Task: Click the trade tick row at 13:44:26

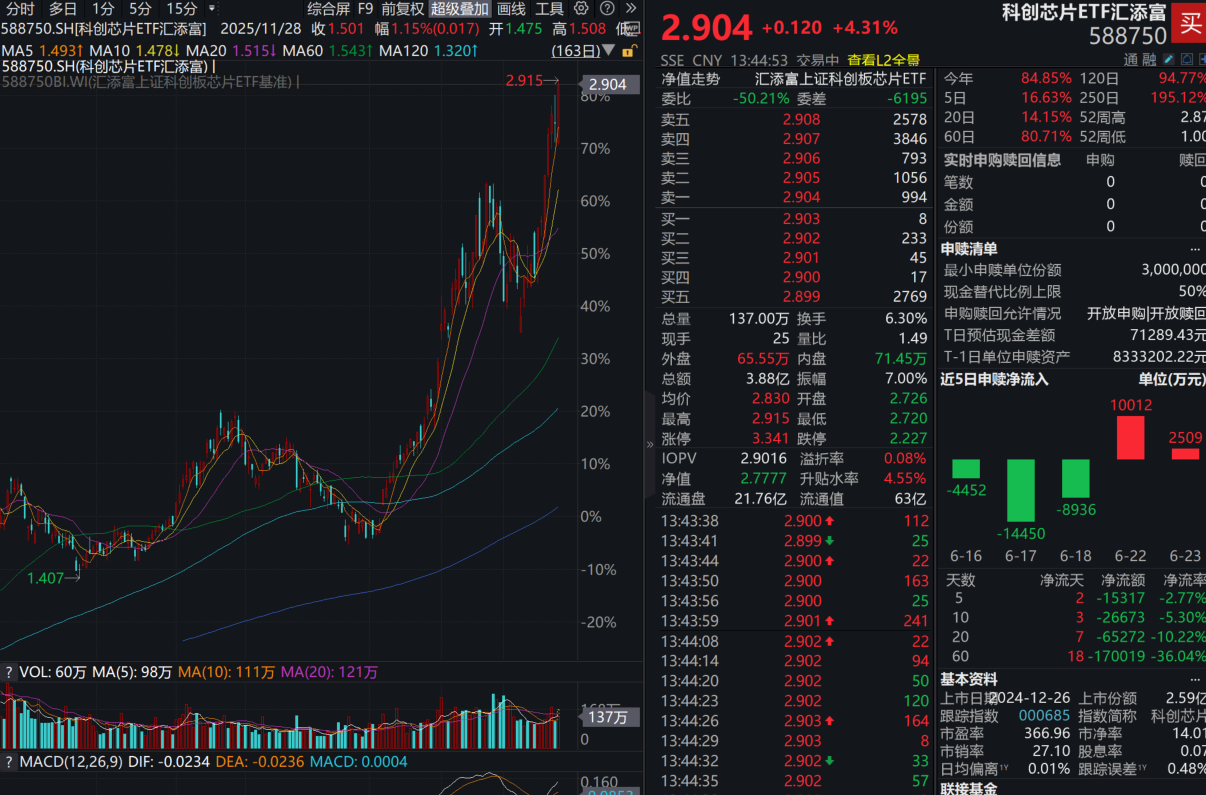Action: click(795, 720)
